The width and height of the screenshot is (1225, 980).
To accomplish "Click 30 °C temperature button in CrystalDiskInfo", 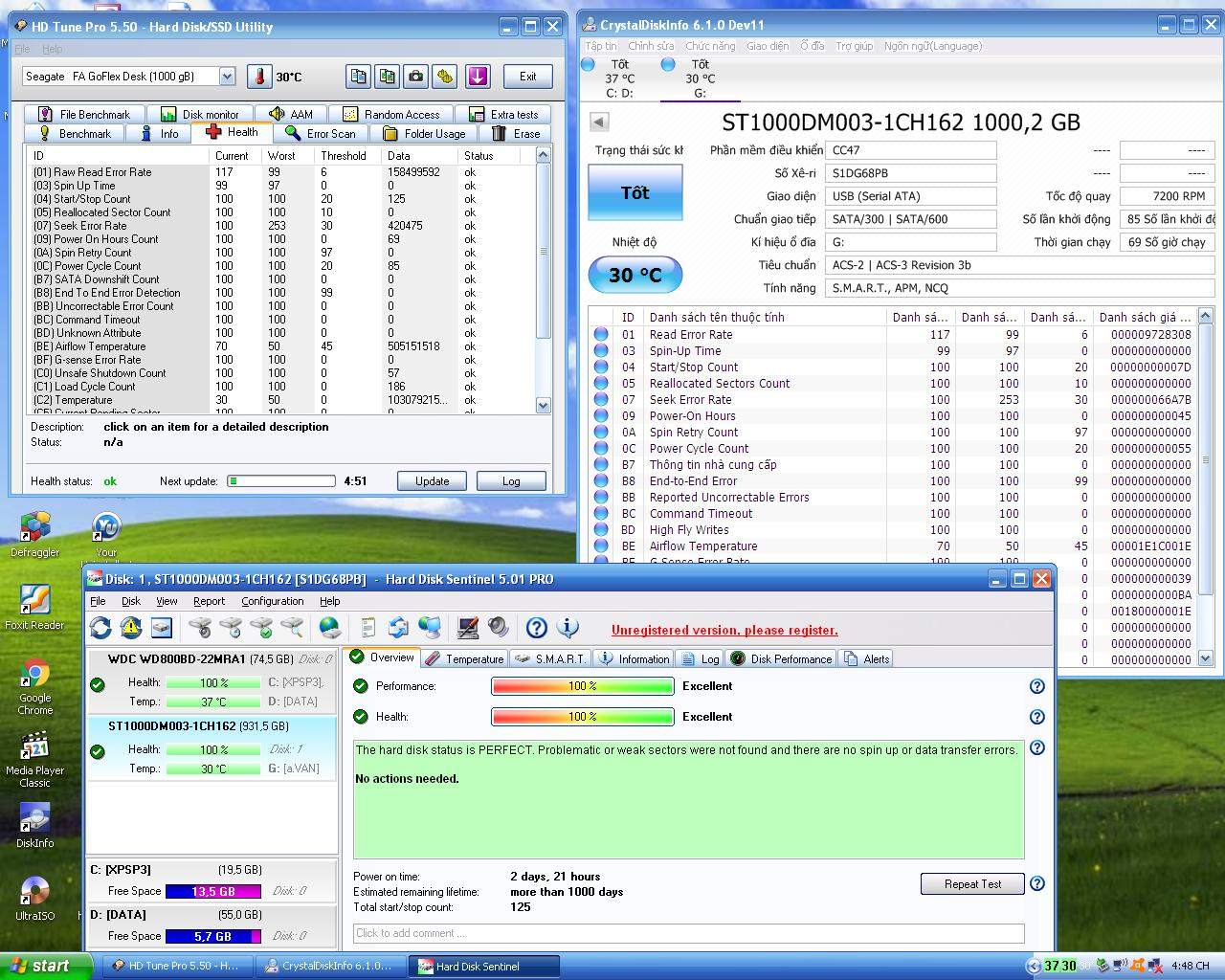I will coord(635,275).
